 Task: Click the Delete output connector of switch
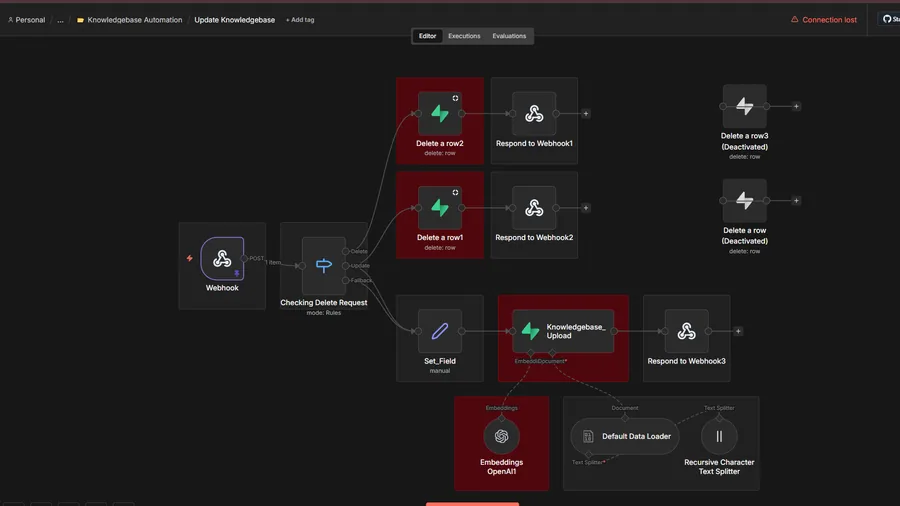pos(346,251)
